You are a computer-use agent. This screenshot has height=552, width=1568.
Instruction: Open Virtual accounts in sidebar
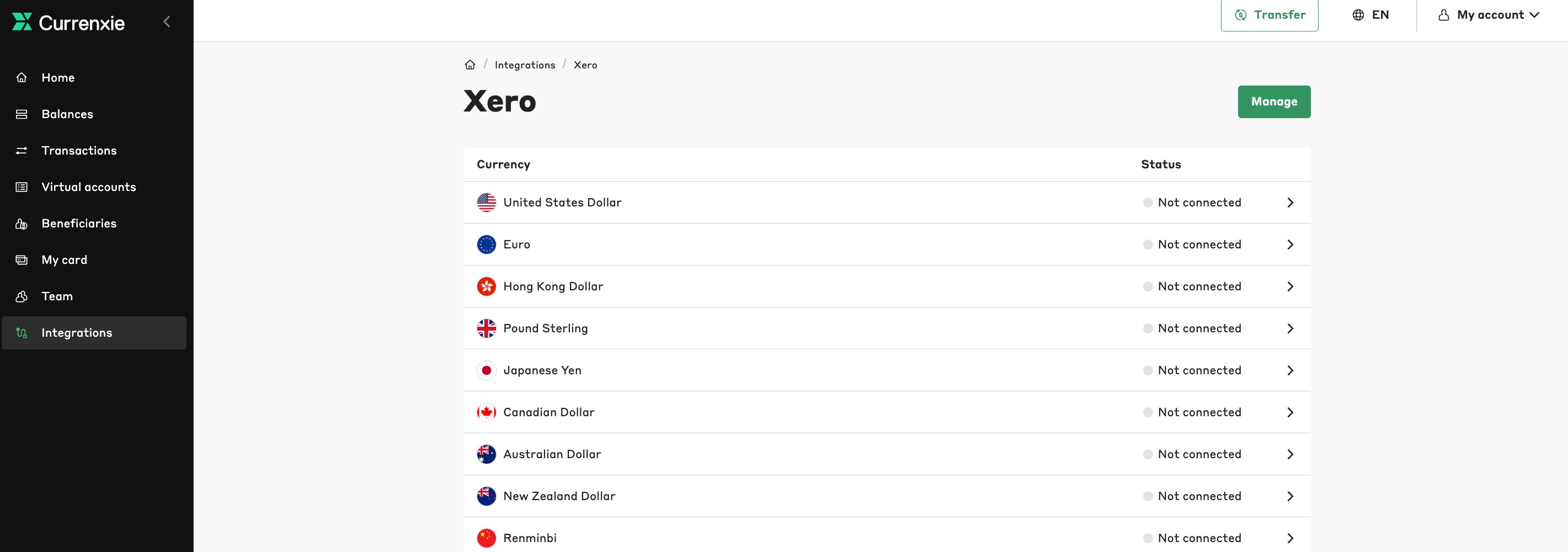coord(94,187)
